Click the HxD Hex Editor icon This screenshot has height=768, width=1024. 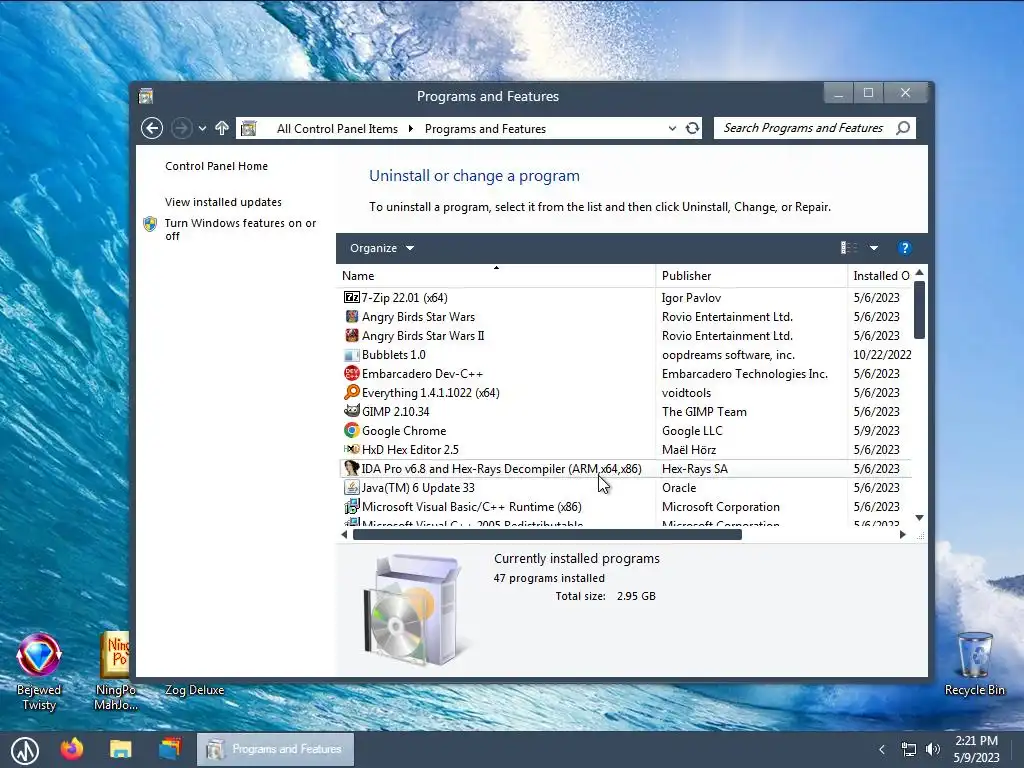tap(351, 449)
